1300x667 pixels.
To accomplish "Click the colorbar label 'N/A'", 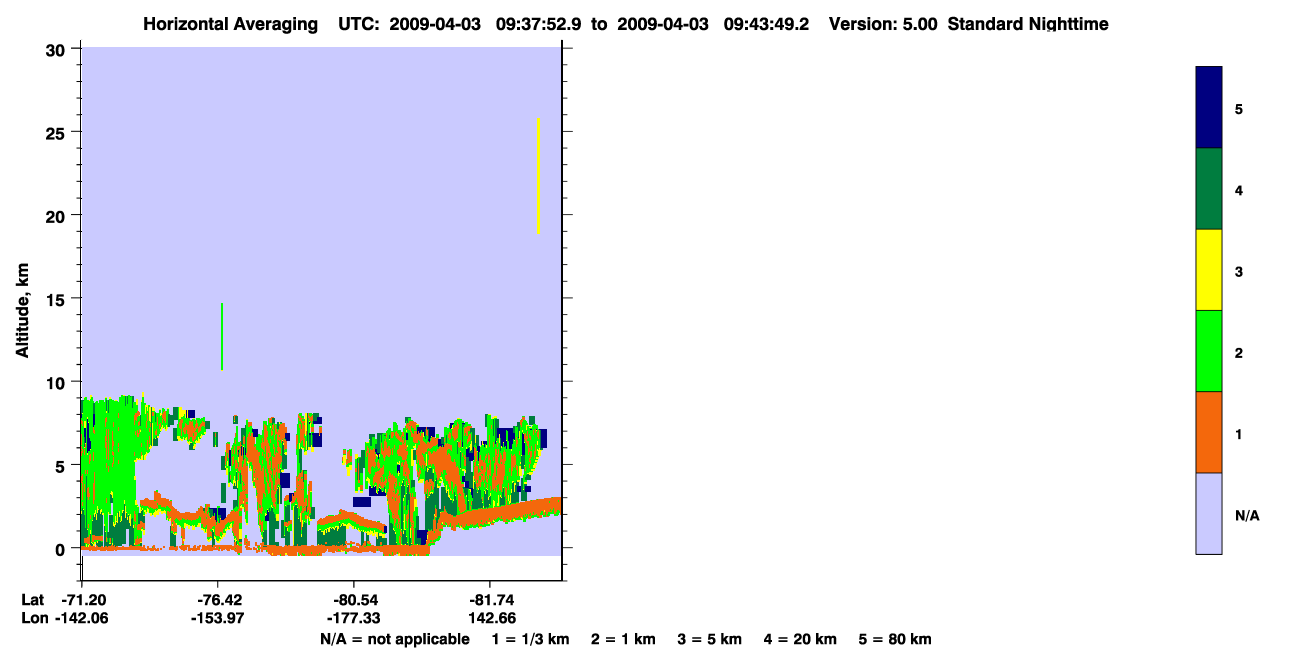I will pos(1247,515).
